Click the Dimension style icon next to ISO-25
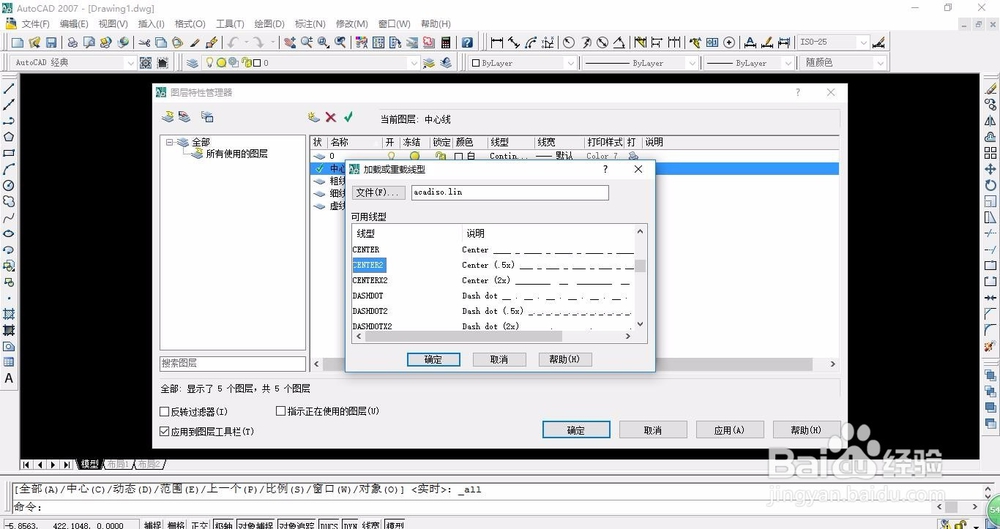Screen dimensions: 1000x529 (x=879, y=43)
